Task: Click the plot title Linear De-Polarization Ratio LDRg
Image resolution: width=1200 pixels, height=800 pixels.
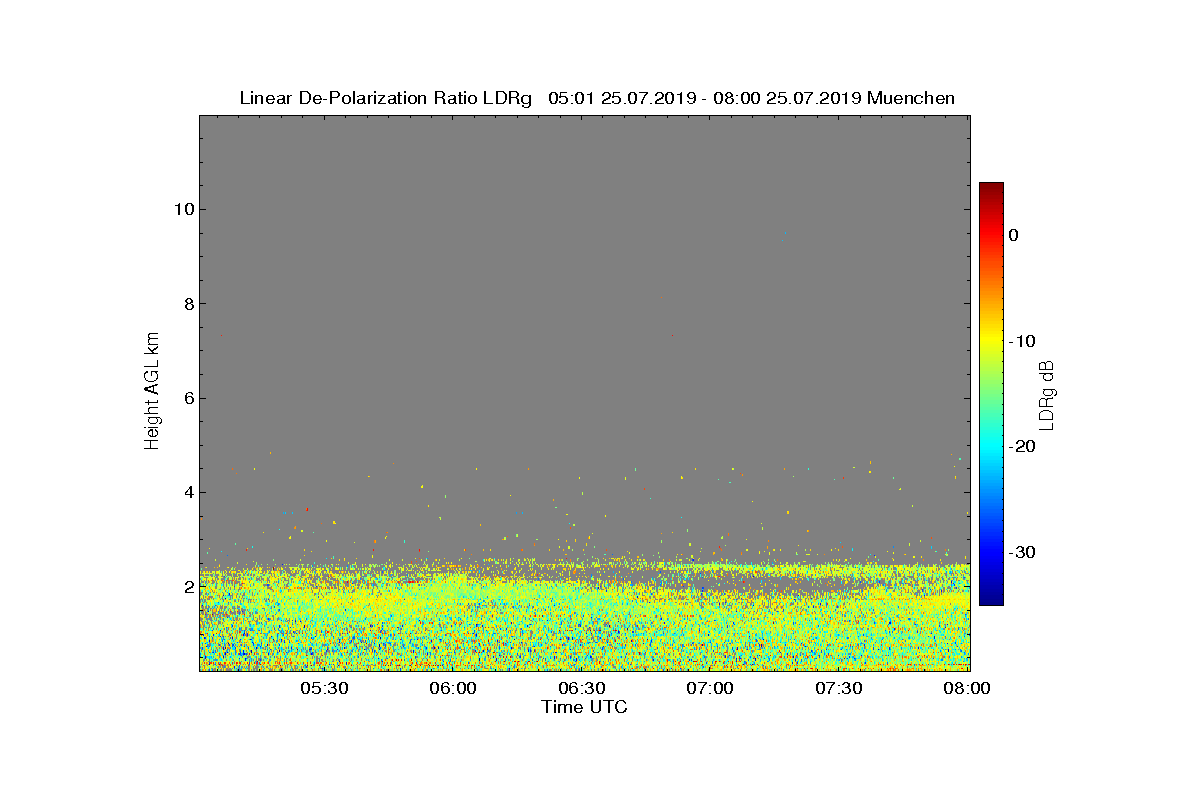Action: tap(386, 98)
